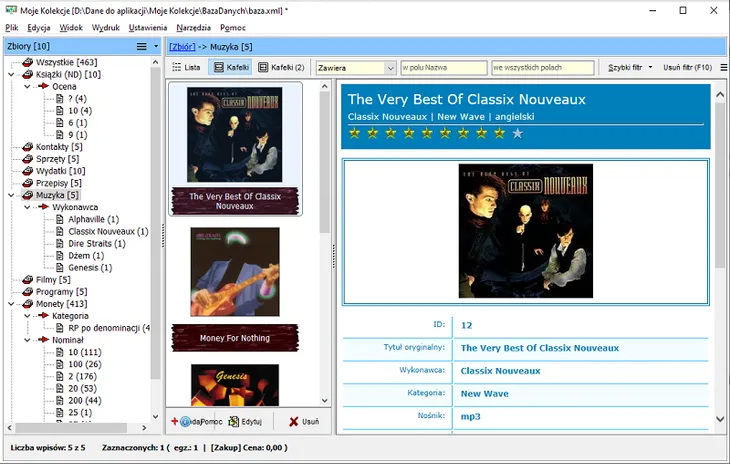Switch to Kafelki view
This screenshot has height=464, width=730.
231,67
